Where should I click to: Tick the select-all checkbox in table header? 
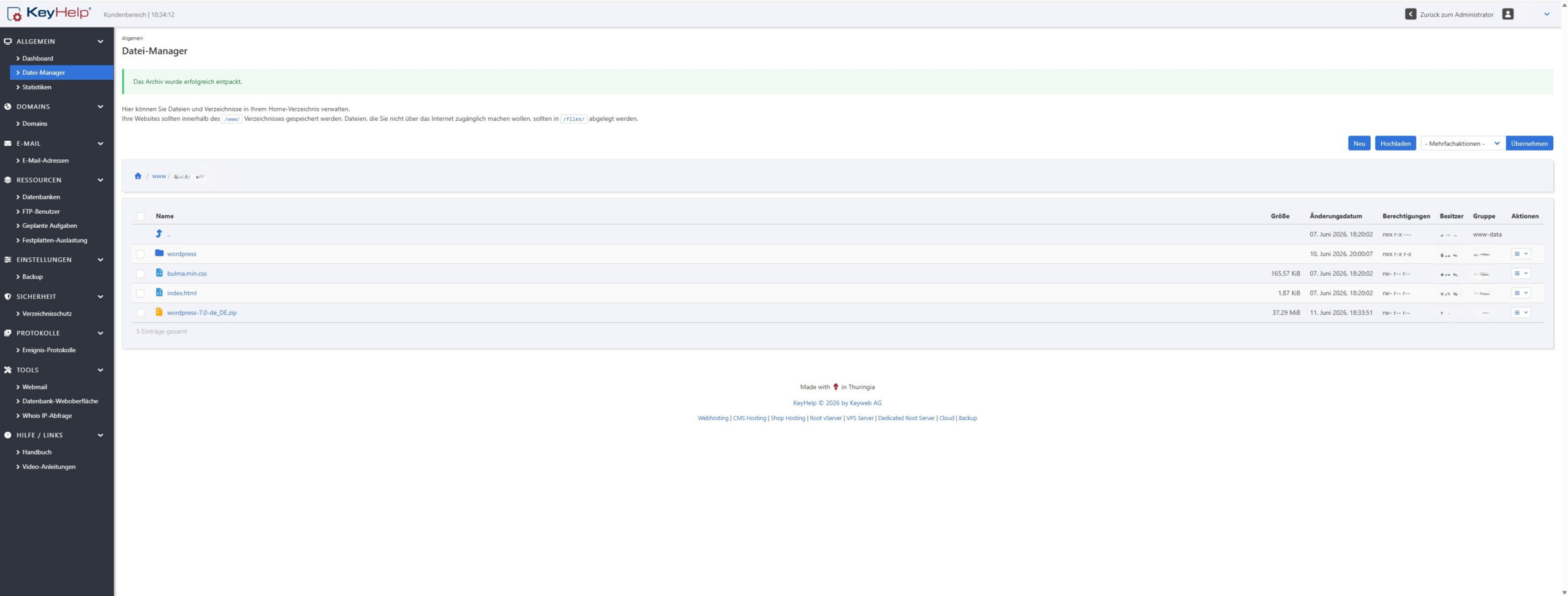click(140, 216)
